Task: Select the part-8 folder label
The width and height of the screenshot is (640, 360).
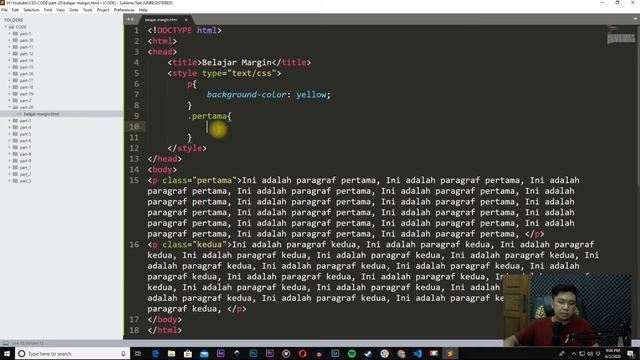Action: pos(25,154)
